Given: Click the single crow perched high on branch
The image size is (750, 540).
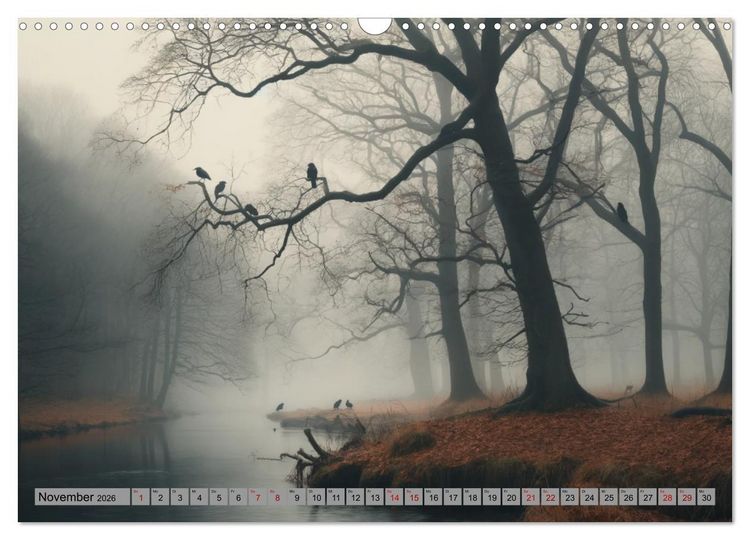Looking at the screenshot, I should pyautogui.click(x=312, y=175).
